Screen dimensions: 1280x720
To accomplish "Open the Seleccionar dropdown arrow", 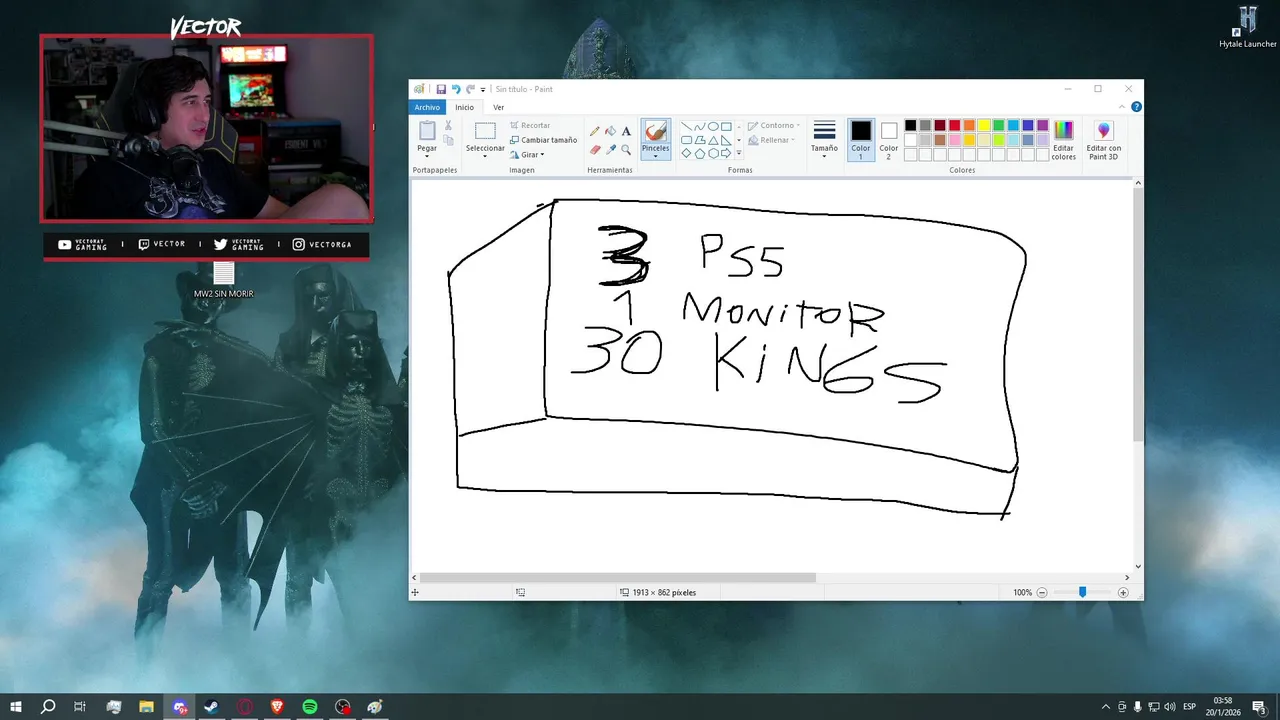I will pos(485,156).
